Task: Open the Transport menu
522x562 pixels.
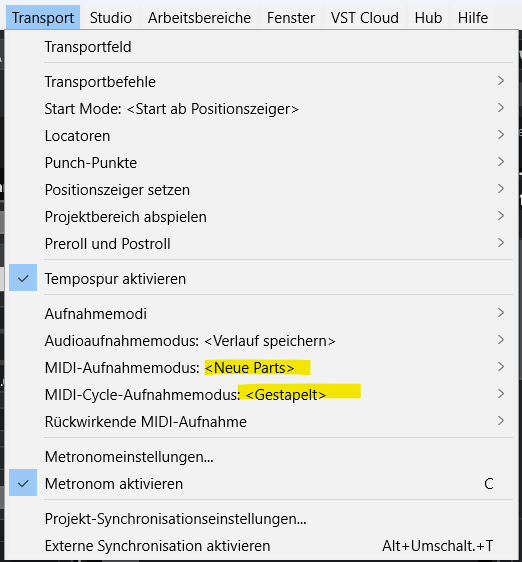Action: click(x=43, y=17)
